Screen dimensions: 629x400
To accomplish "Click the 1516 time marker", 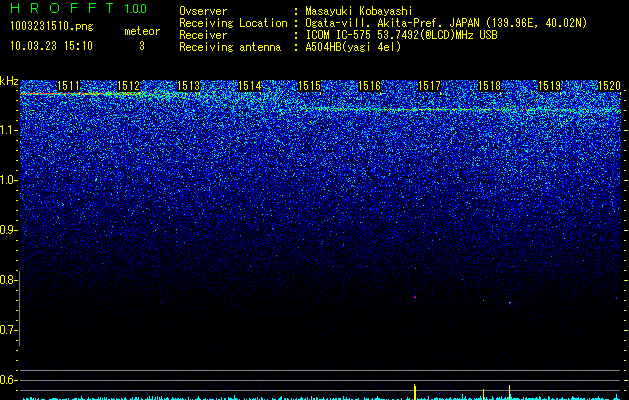I will (369, 86).
